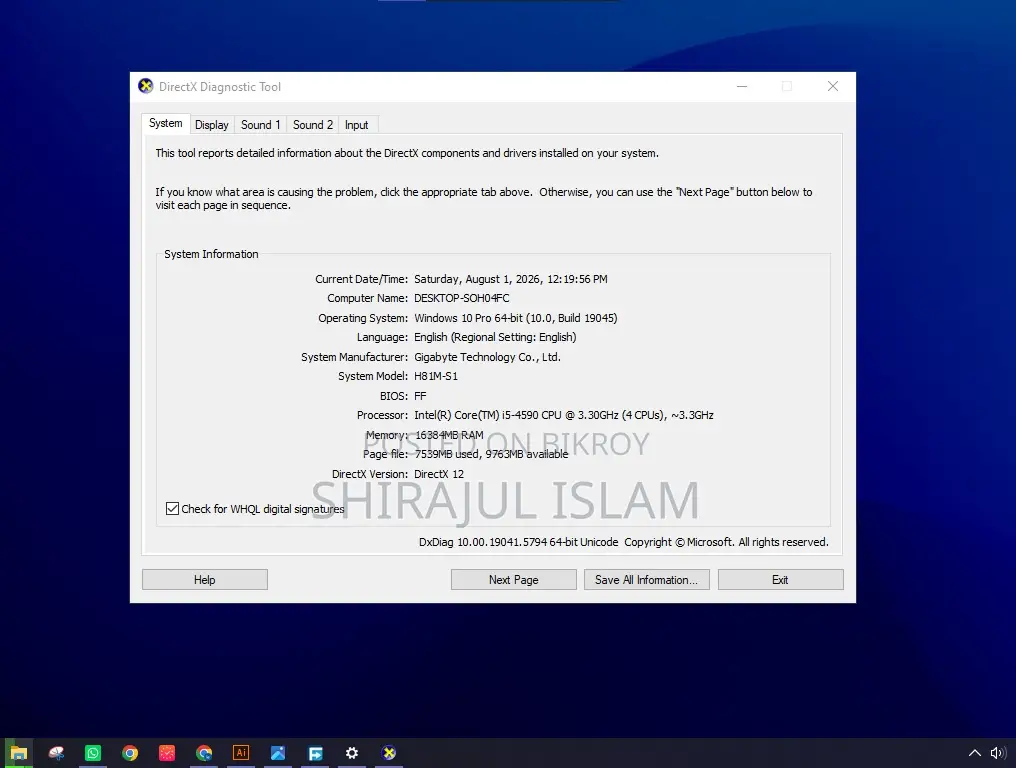
Task: Click the DxDiag 10.00.19041.5794 version text
Action: click(518, 542)
